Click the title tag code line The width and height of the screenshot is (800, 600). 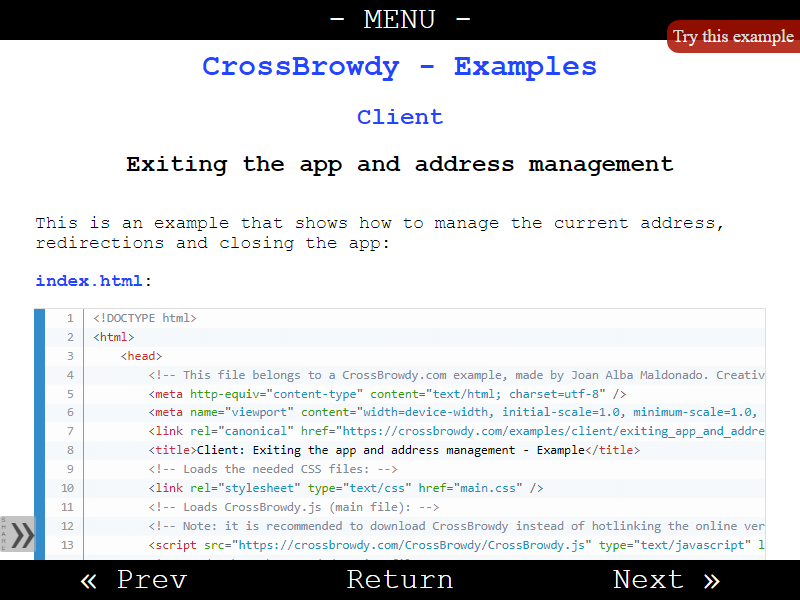click(x=394, y=450)
